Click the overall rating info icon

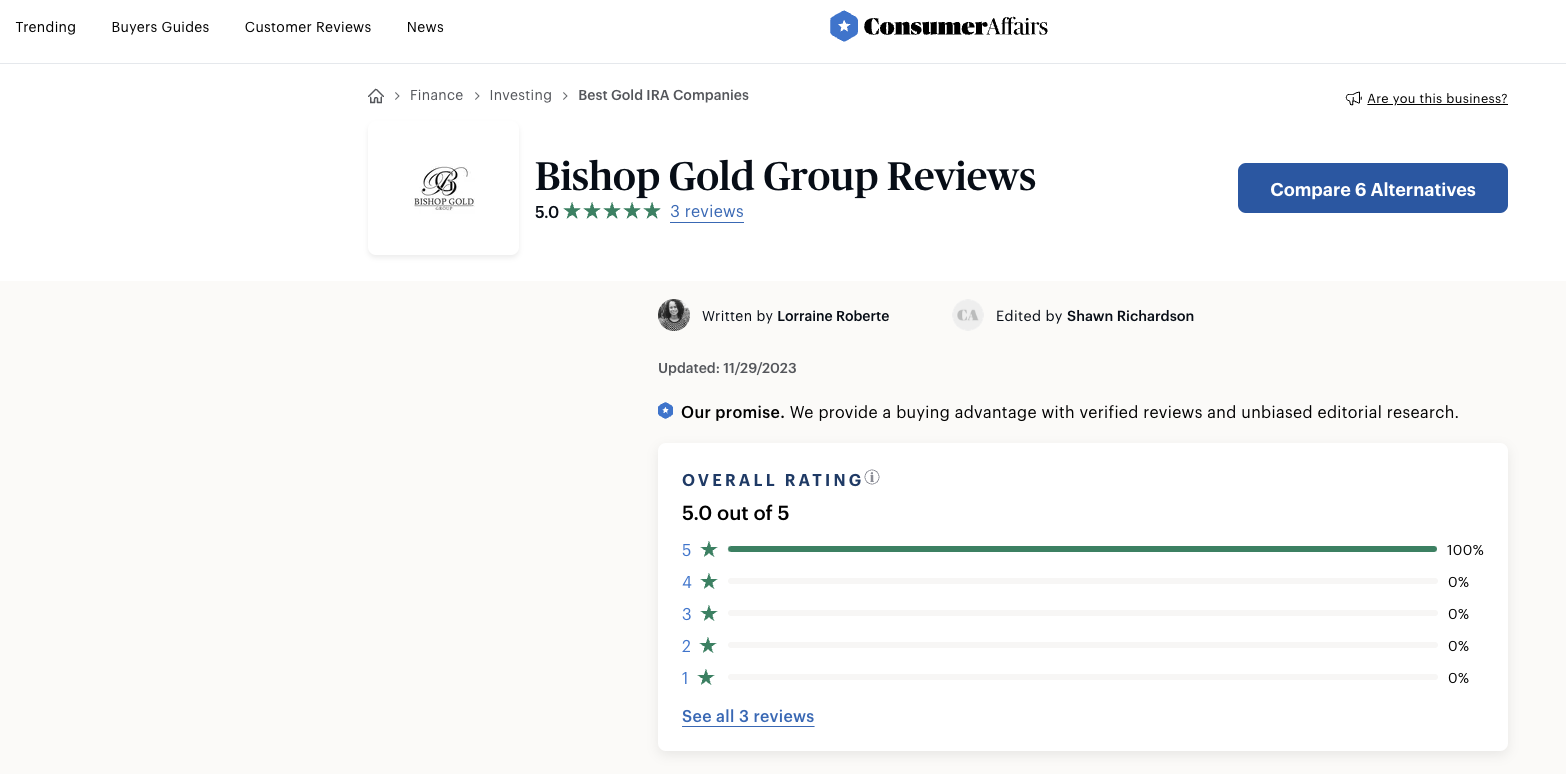click(x=872, y=478)
